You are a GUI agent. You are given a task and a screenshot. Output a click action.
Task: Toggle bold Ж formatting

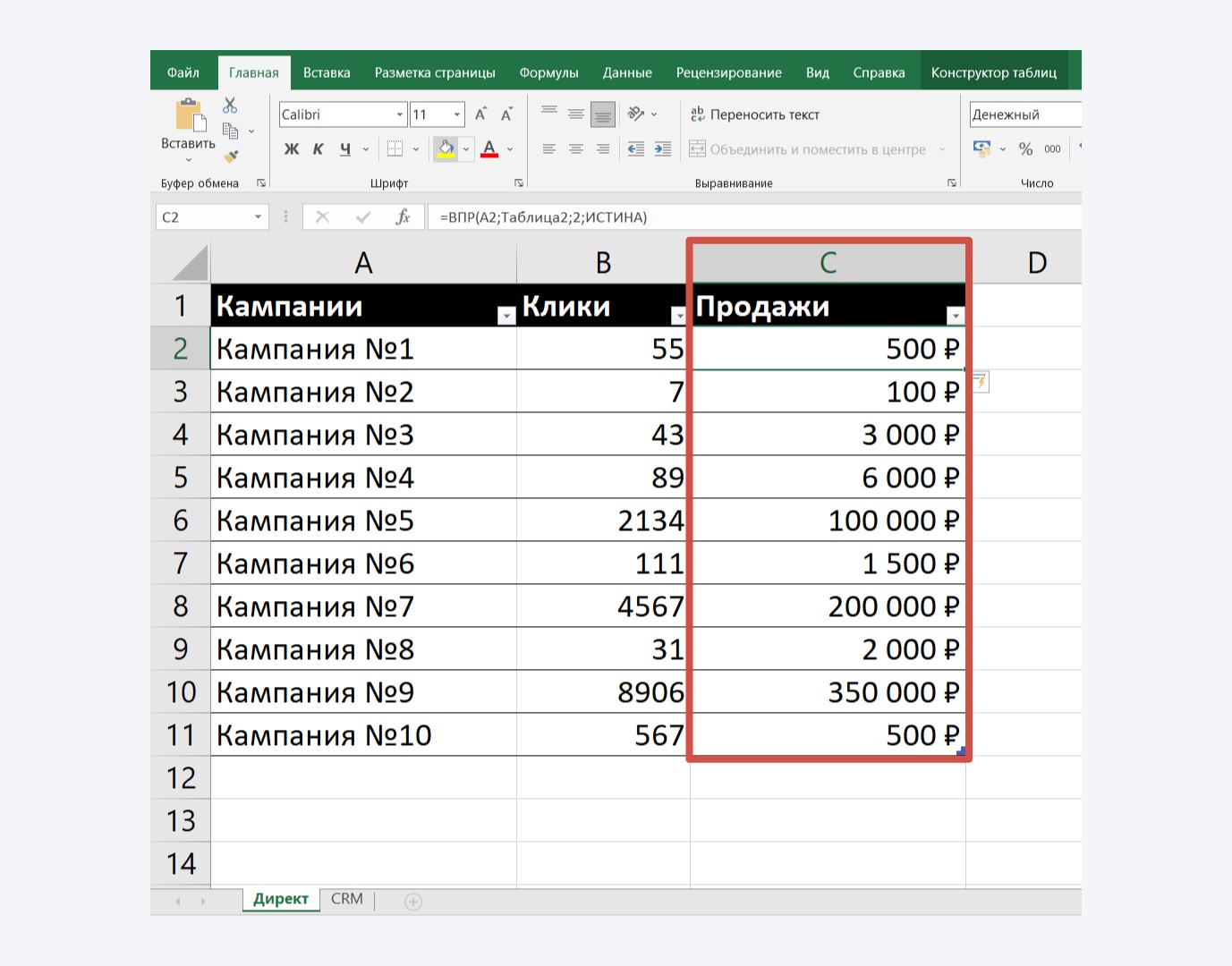(x=292, y=149)
